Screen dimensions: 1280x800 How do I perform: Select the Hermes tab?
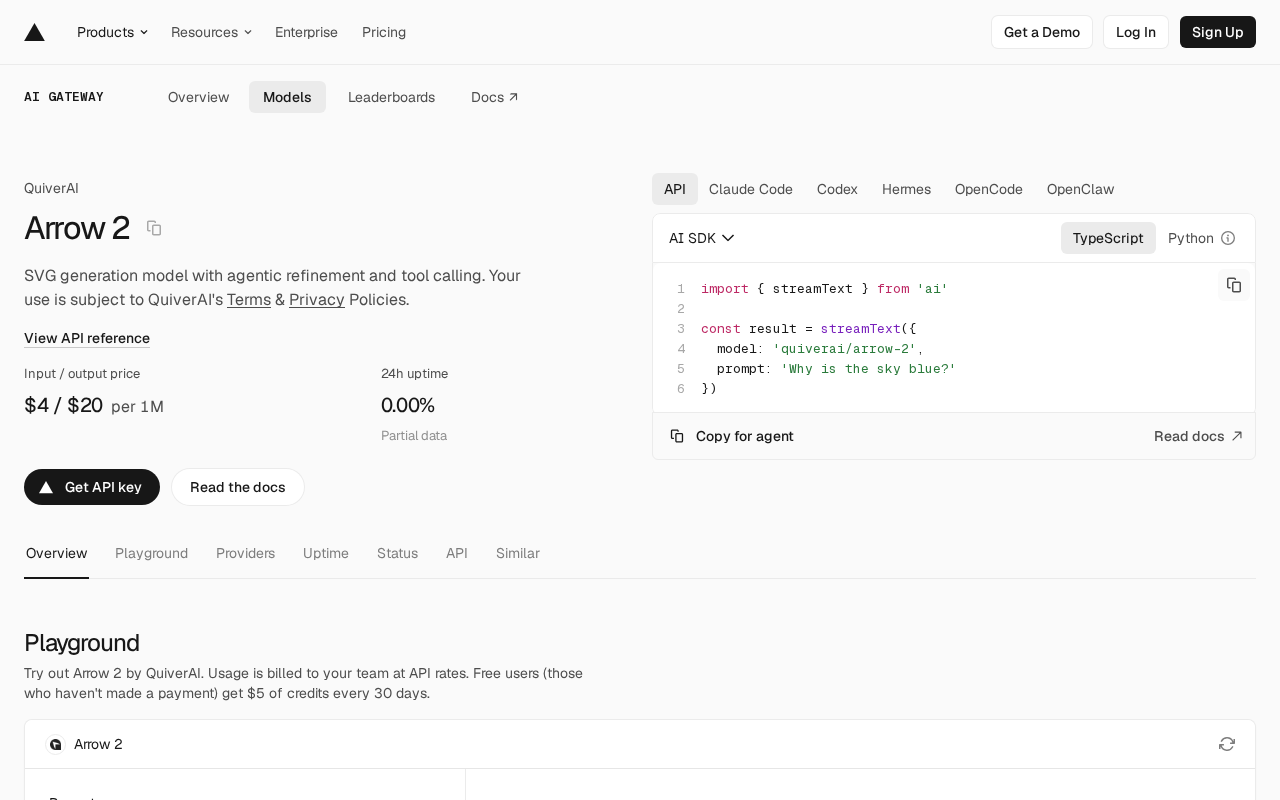[x=906, y=189]
